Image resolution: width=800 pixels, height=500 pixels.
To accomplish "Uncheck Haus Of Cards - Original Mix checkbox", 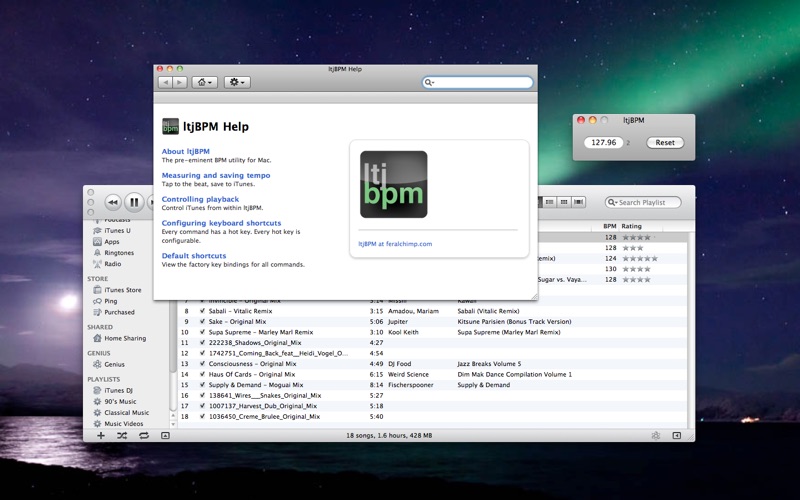I will (x=203, y=374).
